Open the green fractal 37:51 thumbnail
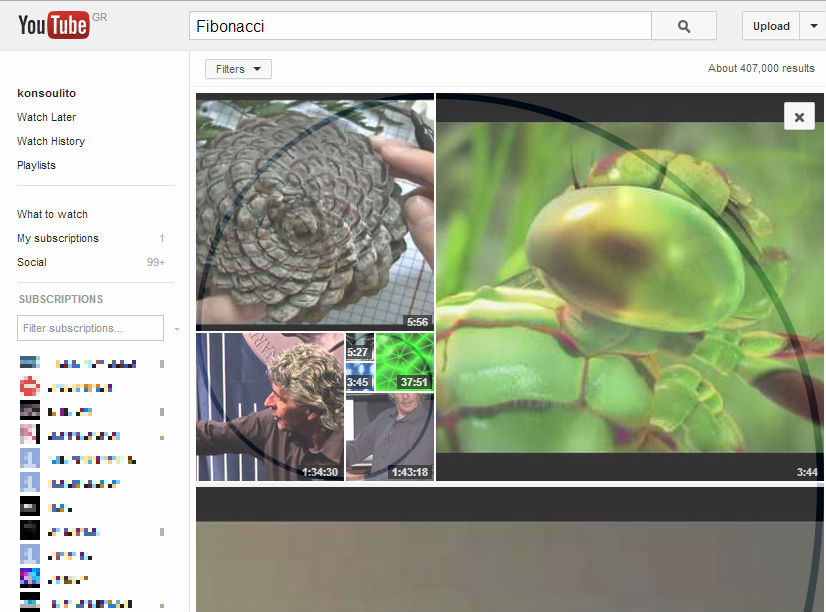The image size is (826, 612). 405,362
